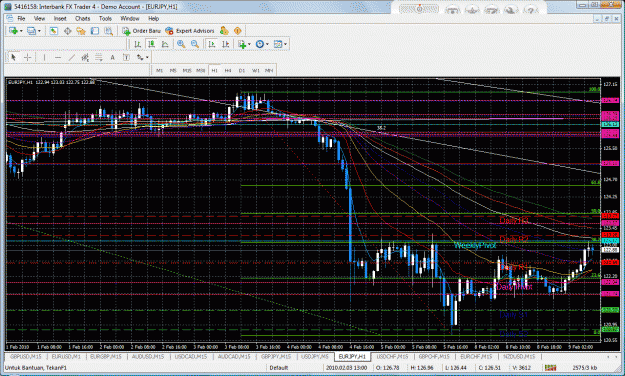Switch to M1 timeframe
Viewport: 625px width, 376px height.
[x=159, y=71]
